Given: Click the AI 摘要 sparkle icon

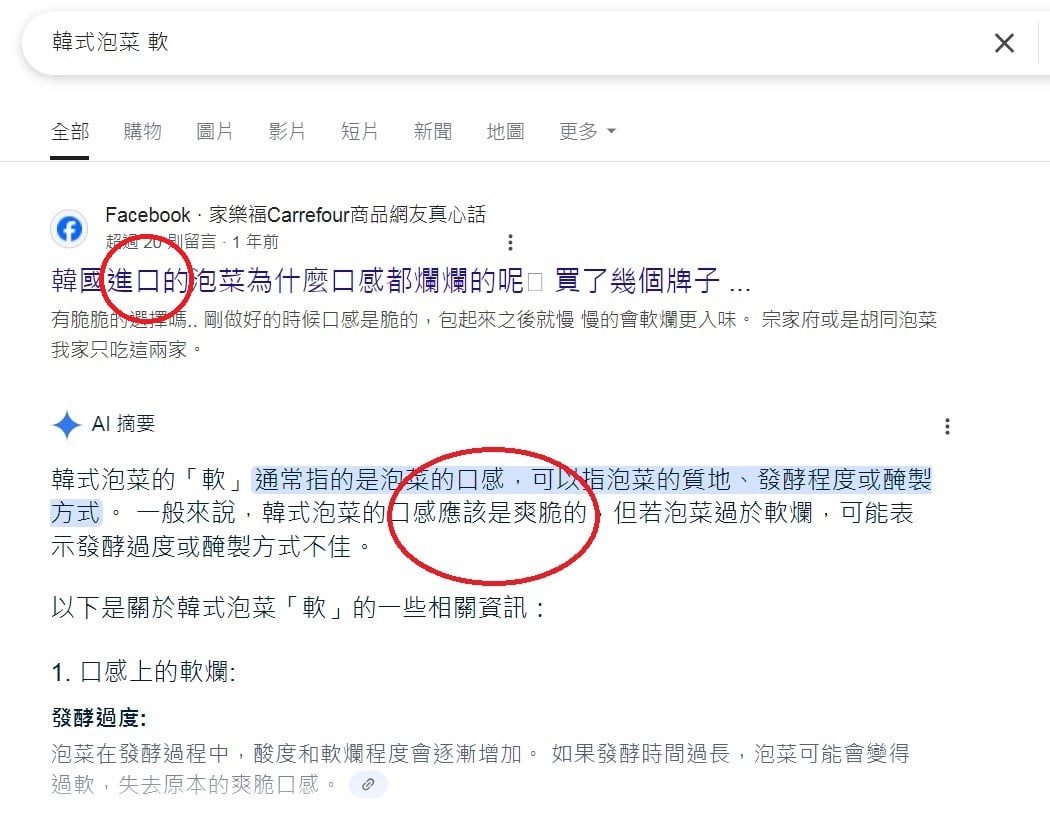Looking at the screenshot, I should pyautogui.click(x=67, y=425).
